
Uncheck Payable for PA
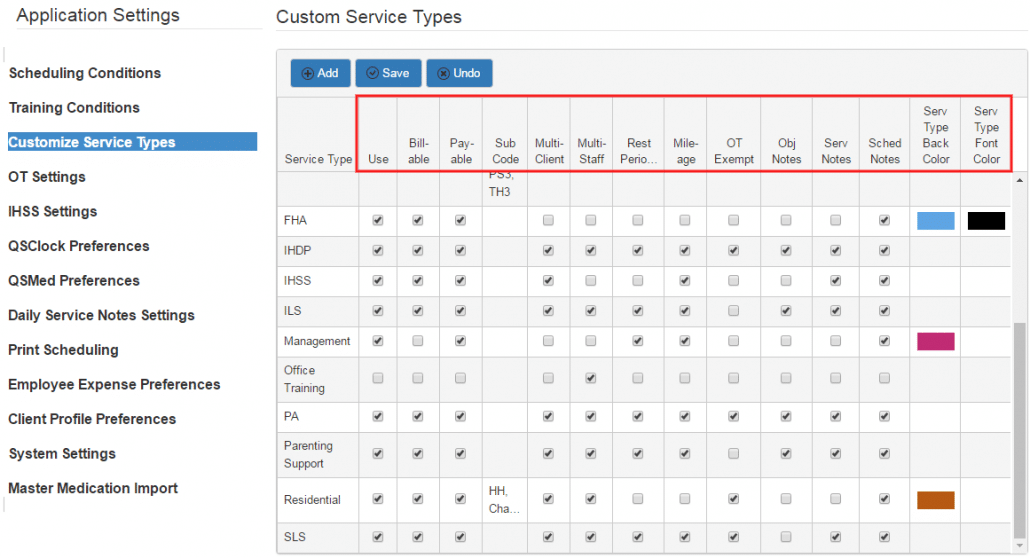460,416
